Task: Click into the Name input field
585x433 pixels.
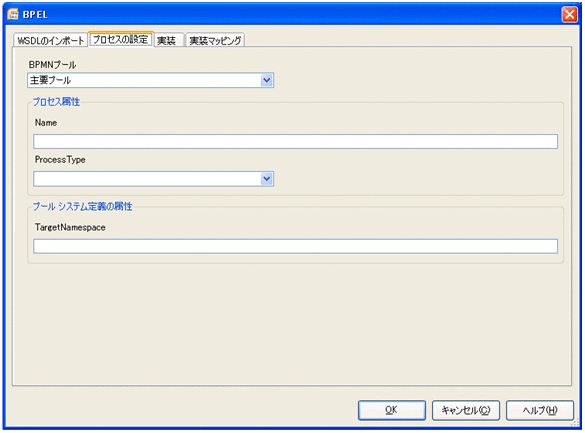Action: tap(295, 141)
